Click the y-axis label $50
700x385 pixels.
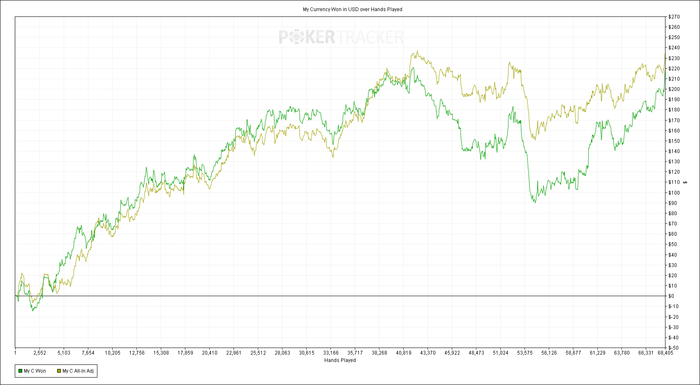(x=673, y=244)
